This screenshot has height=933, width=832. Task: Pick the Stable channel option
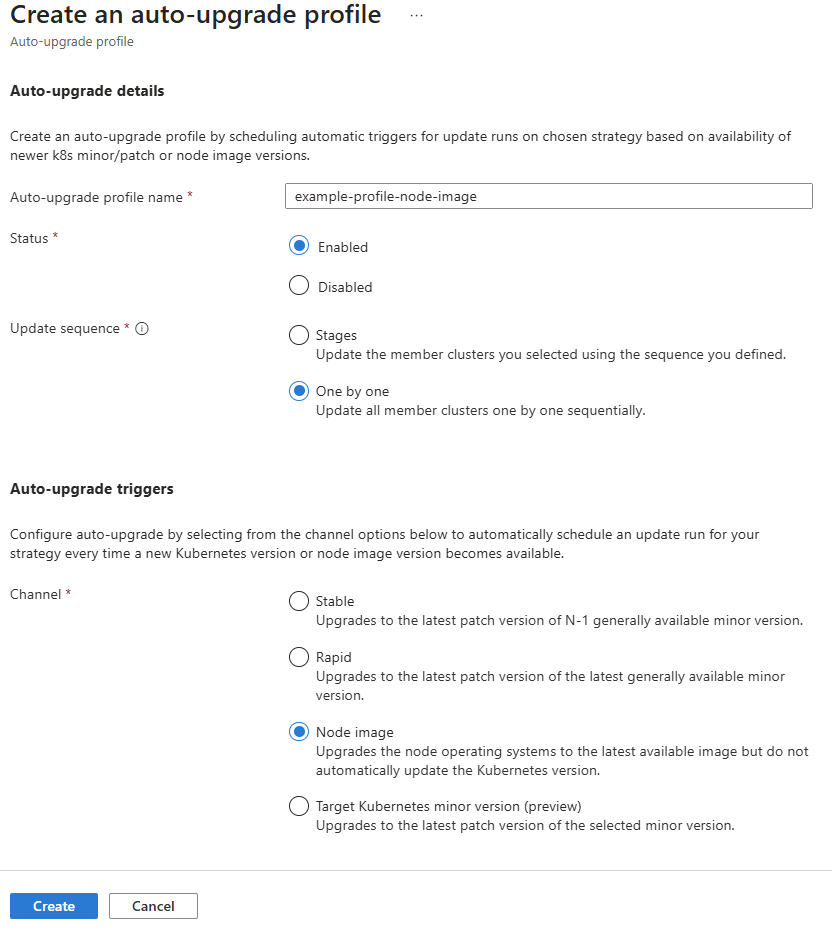tap(299, 602)
